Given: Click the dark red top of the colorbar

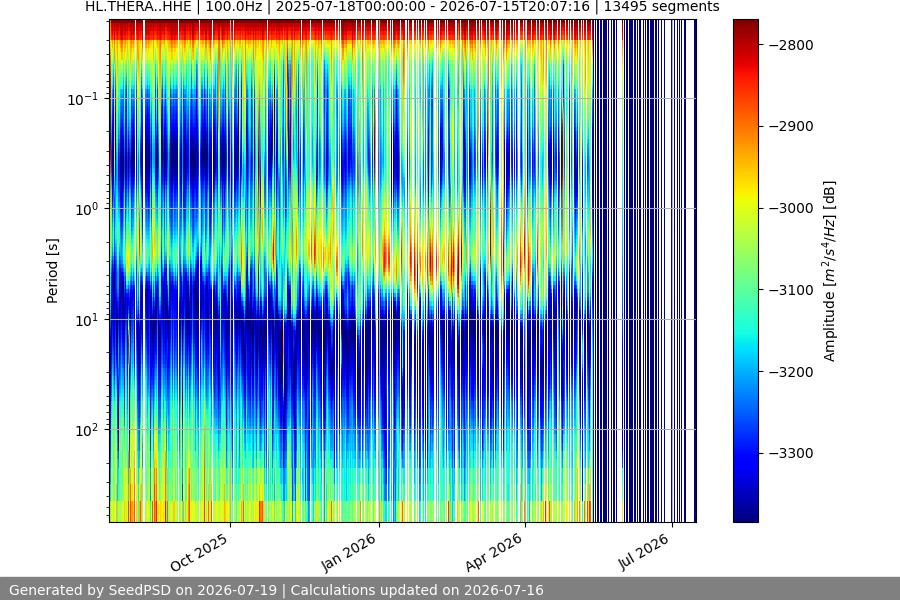Looking at the screenshot, I should click(746, 26).
